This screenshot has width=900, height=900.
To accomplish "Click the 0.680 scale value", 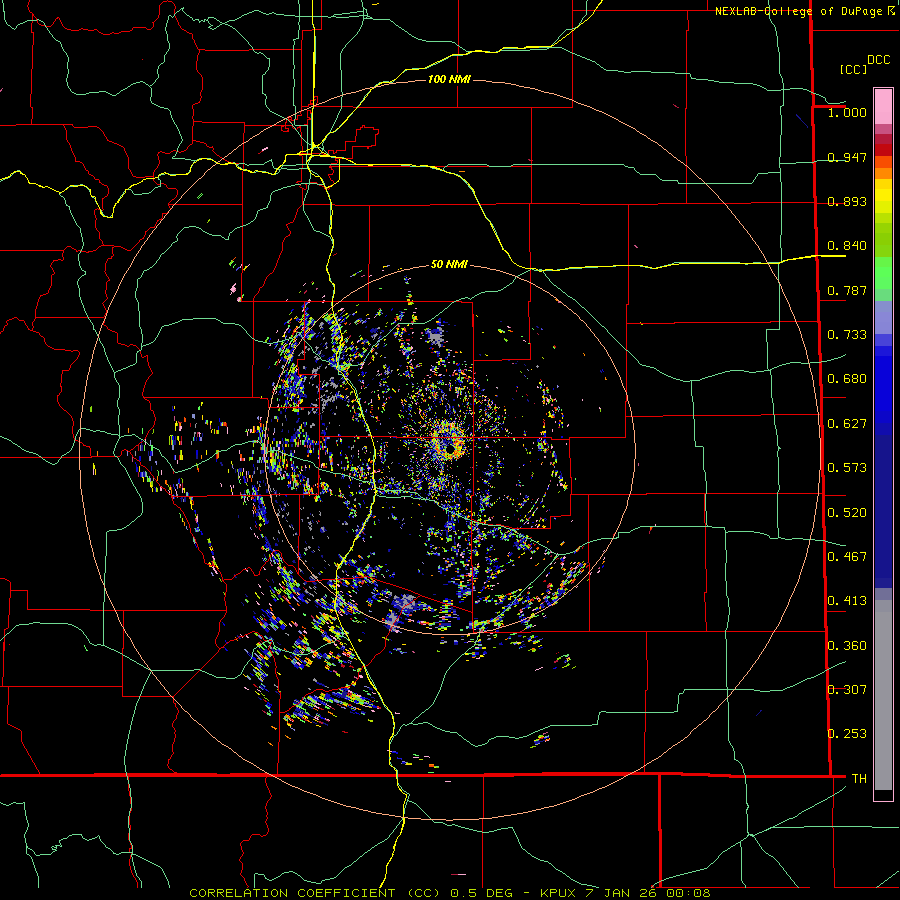I will [847, 379].
